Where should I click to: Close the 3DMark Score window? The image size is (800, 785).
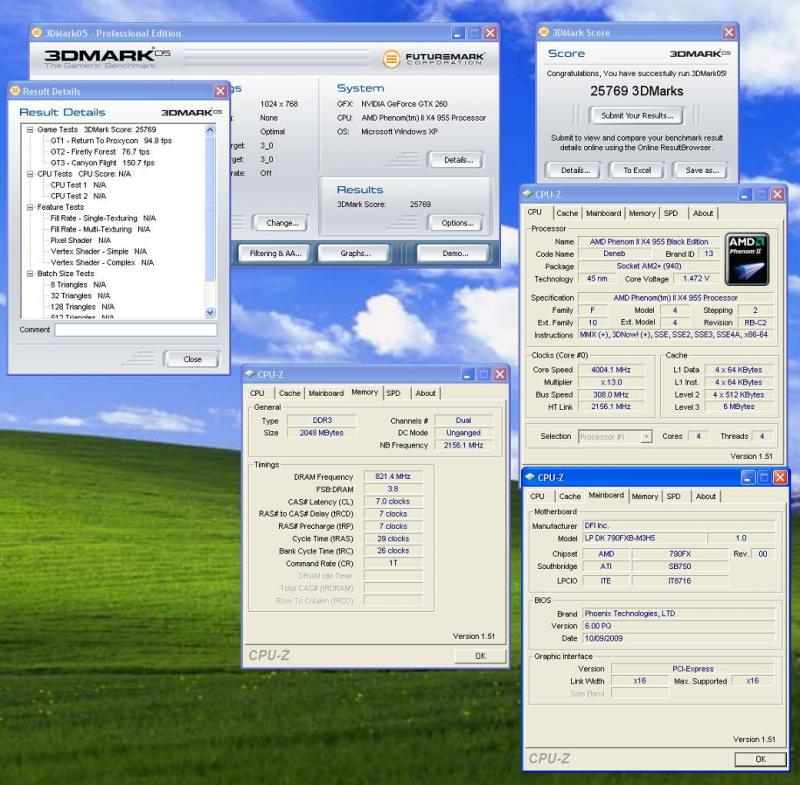point(729,33)
